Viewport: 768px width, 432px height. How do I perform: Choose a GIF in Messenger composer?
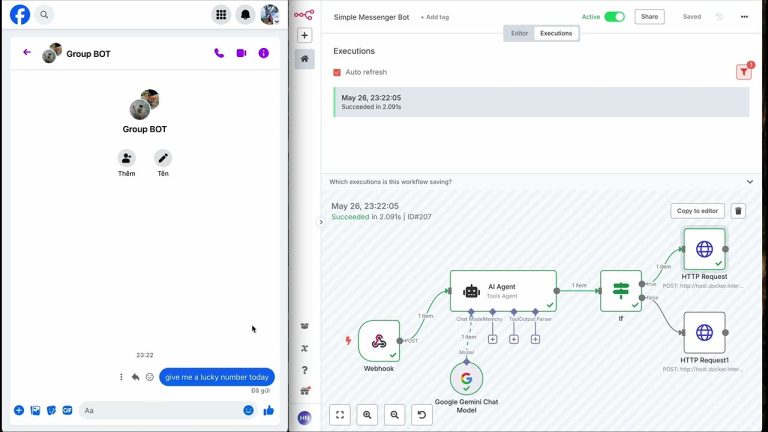click(68, 410)
